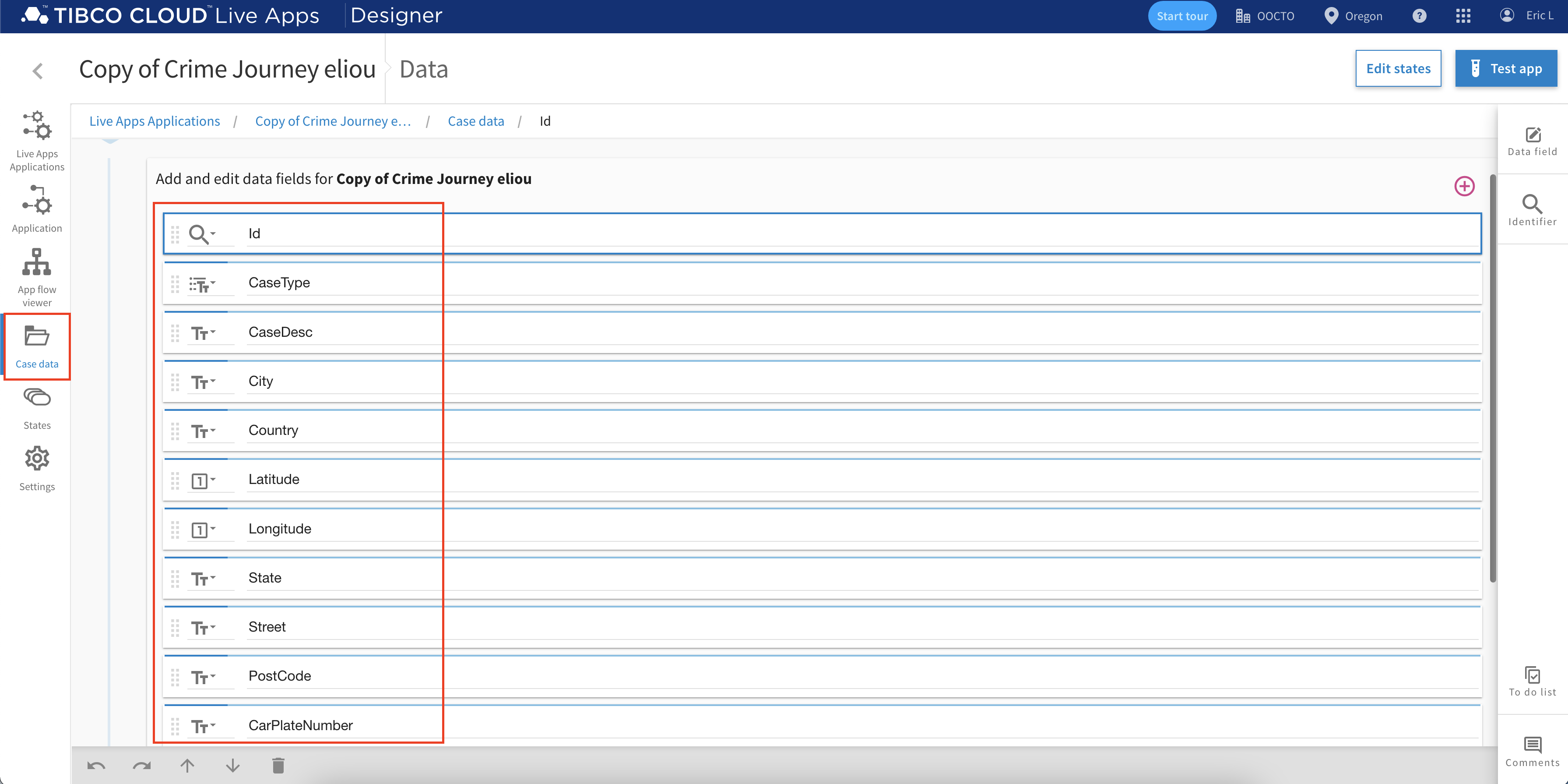The image size is (1568, 784).
Task: Click the Settings gear icon
Action: pyautogui.click(x=37, y=459)
